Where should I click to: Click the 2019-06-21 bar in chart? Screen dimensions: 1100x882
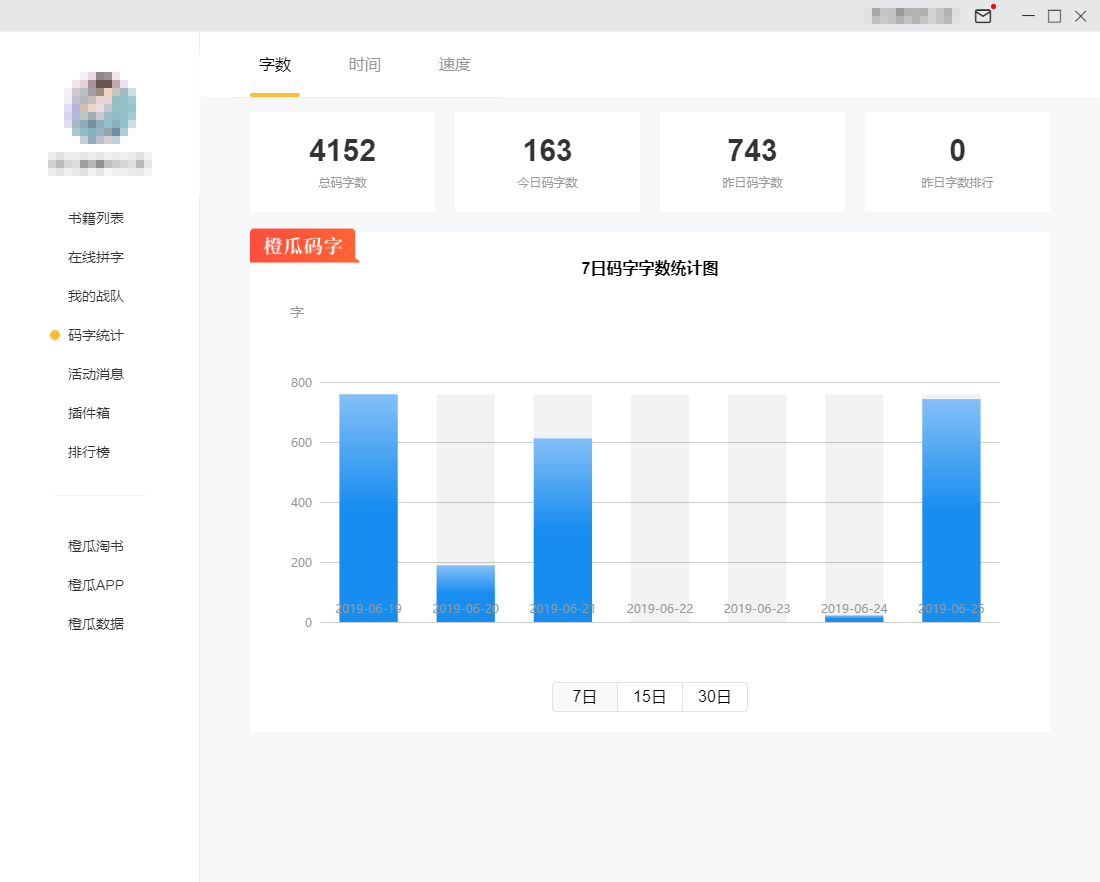pos(562,530)
